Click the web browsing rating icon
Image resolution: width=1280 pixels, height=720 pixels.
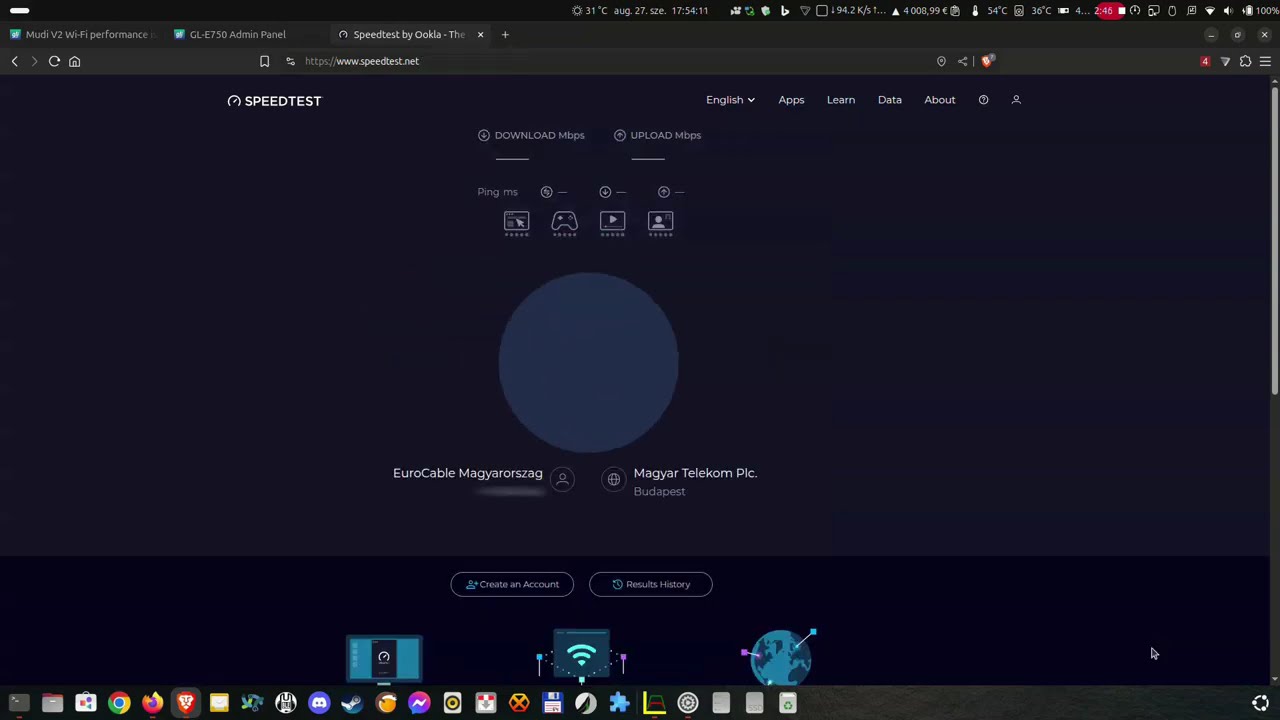(516, 223)
